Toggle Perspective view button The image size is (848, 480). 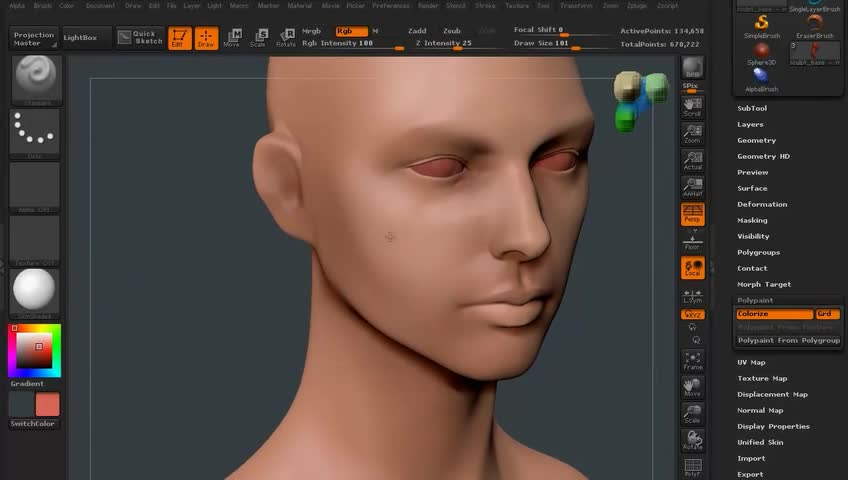coord(692,214)
